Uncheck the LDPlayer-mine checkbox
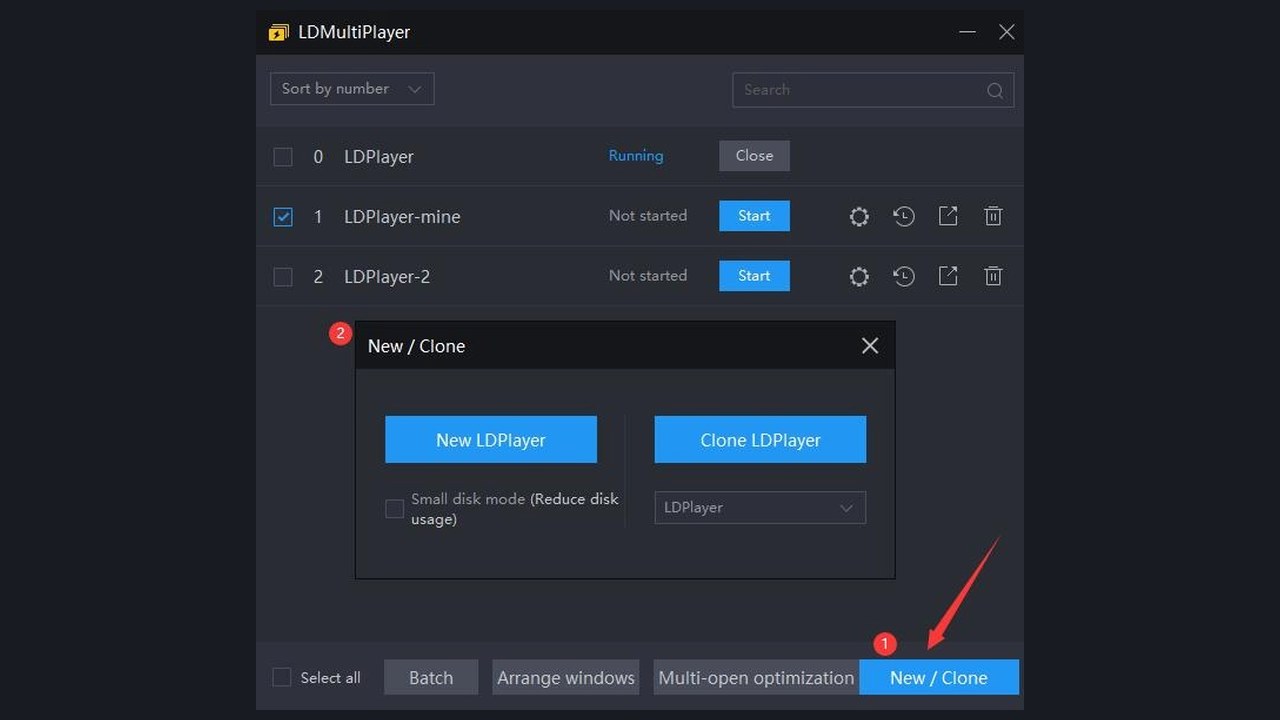 coord(283,216)
